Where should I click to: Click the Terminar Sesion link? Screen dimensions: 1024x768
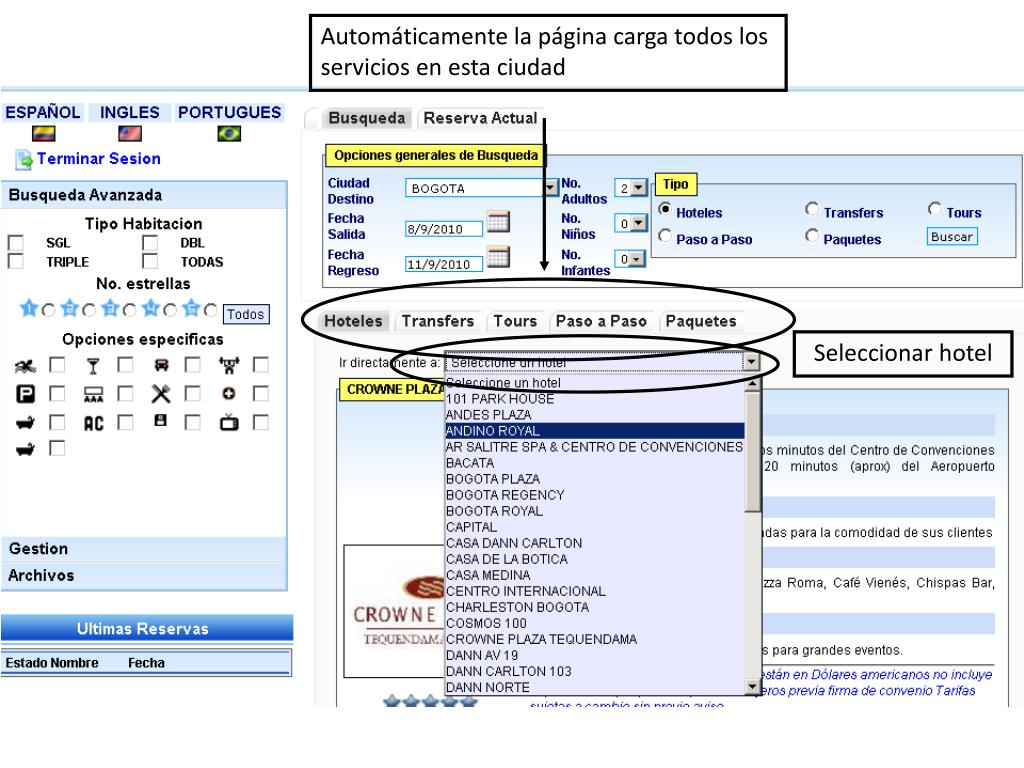99,159
